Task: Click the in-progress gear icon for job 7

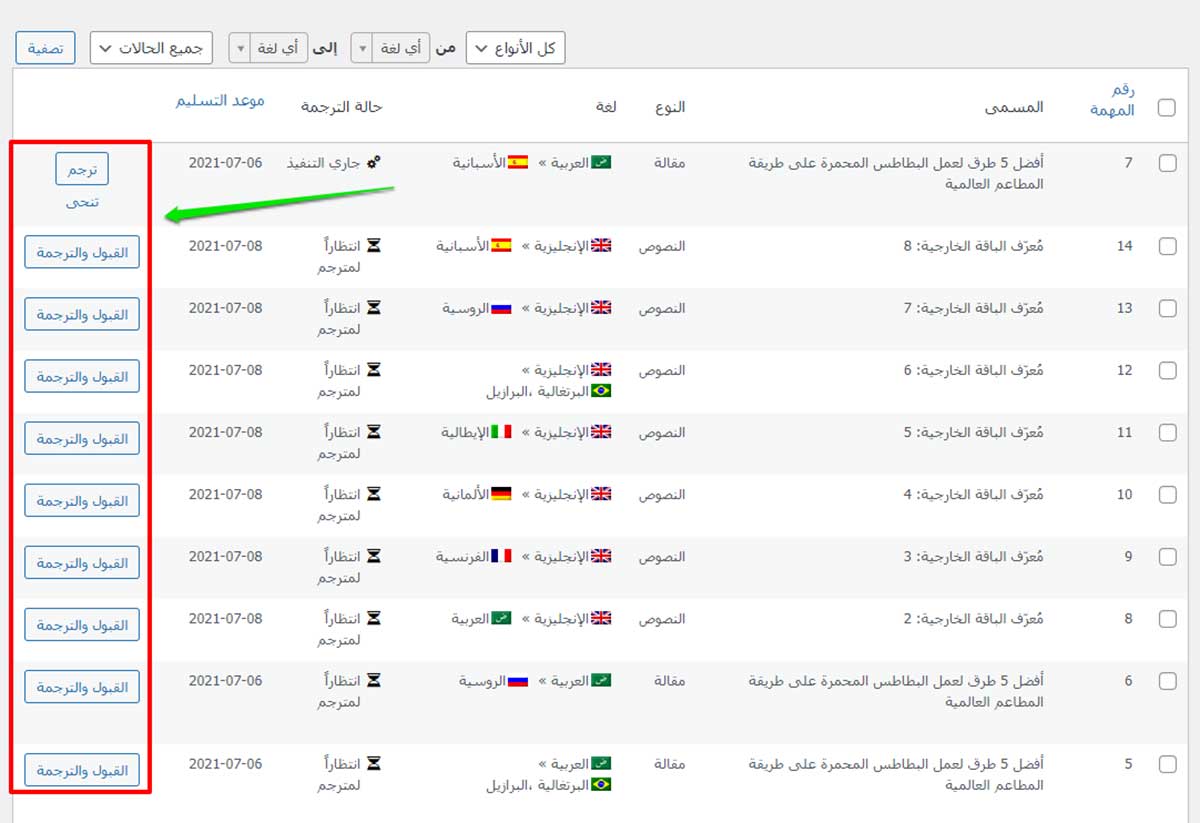Action: [374, 162]
